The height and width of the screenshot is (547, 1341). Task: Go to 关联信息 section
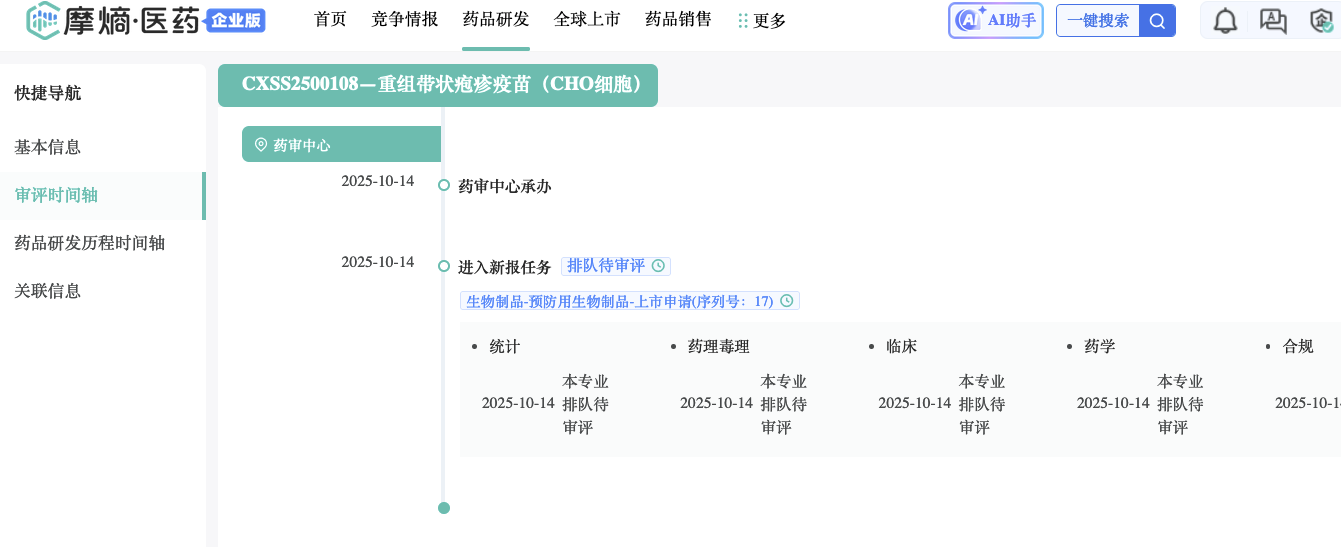[48, 291]
